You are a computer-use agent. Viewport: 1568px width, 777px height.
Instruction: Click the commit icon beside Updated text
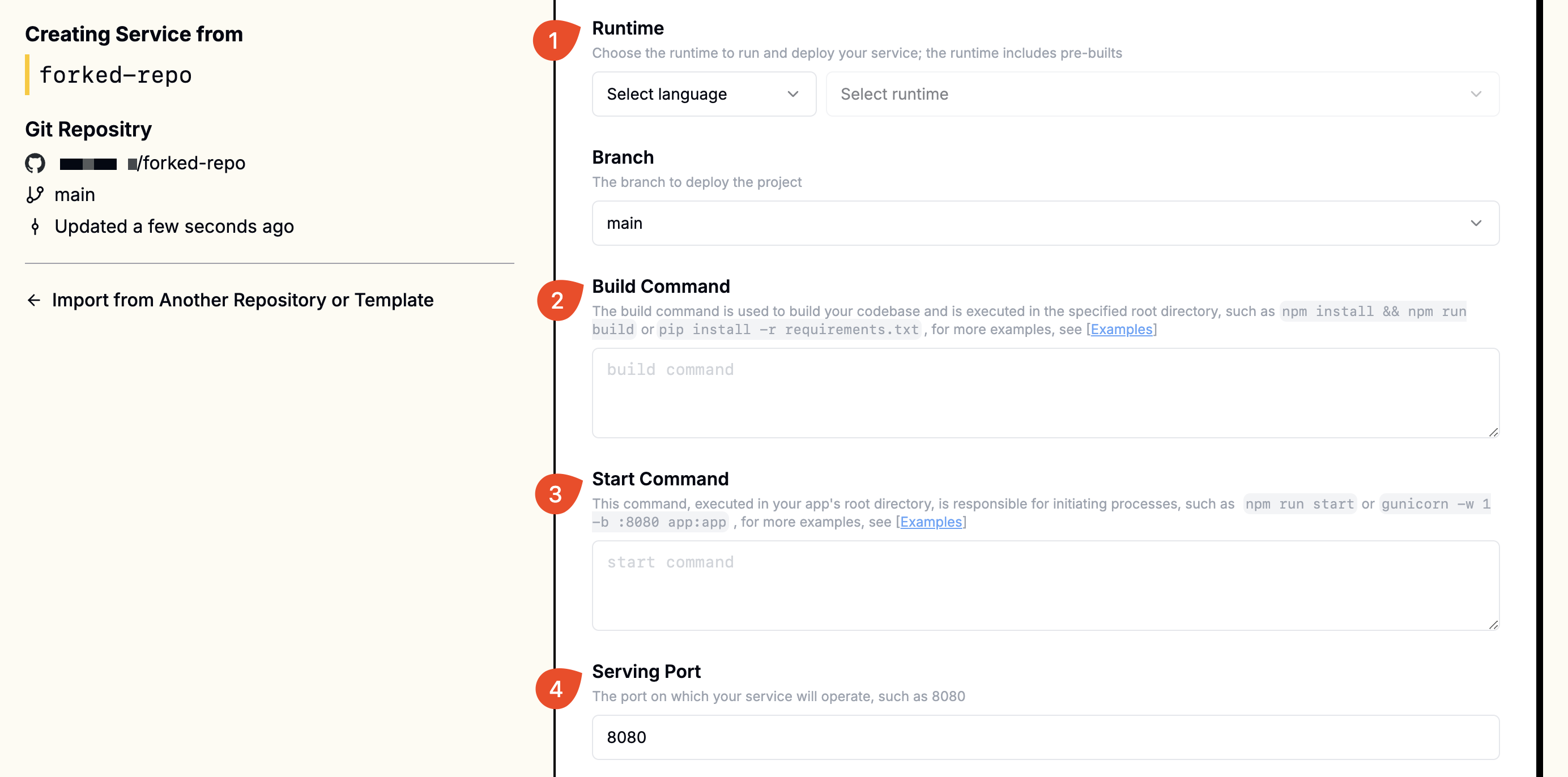click(x=35, y=227)
